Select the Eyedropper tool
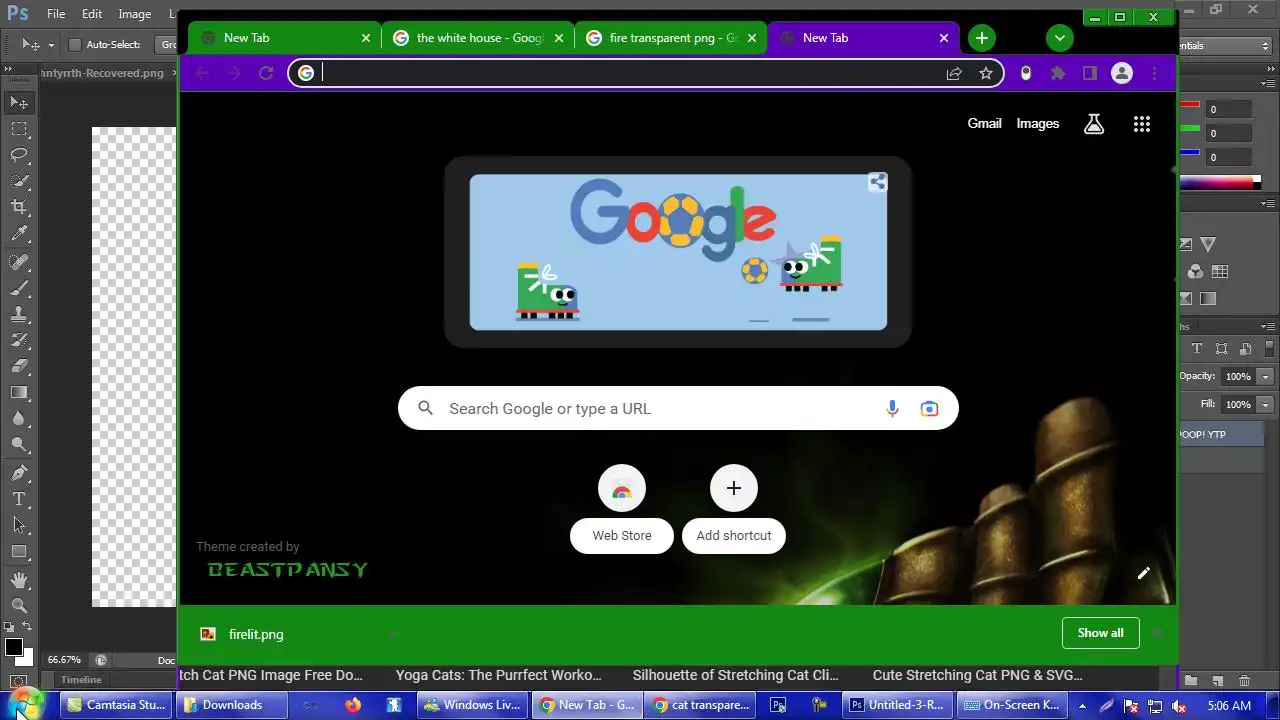Screen dimensions: 1280x720 click(19, 234)
